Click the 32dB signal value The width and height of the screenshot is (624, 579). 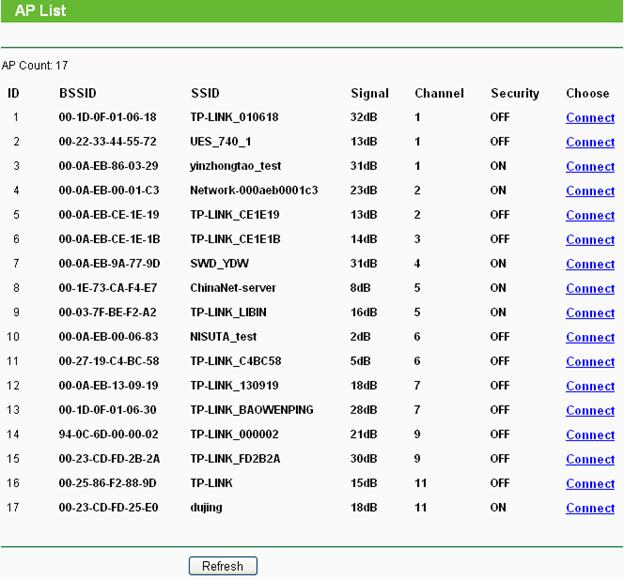tap(364, 117)
